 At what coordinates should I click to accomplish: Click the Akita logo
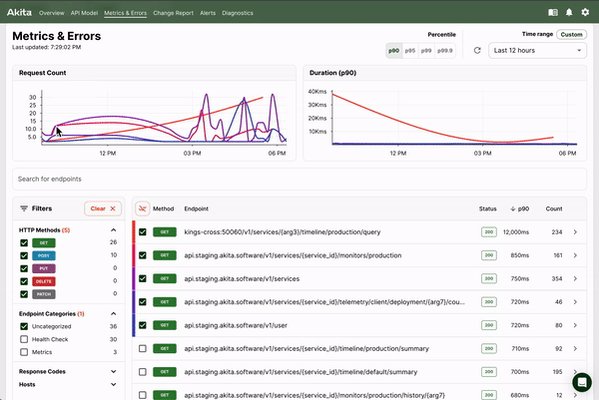coord(19,12)
